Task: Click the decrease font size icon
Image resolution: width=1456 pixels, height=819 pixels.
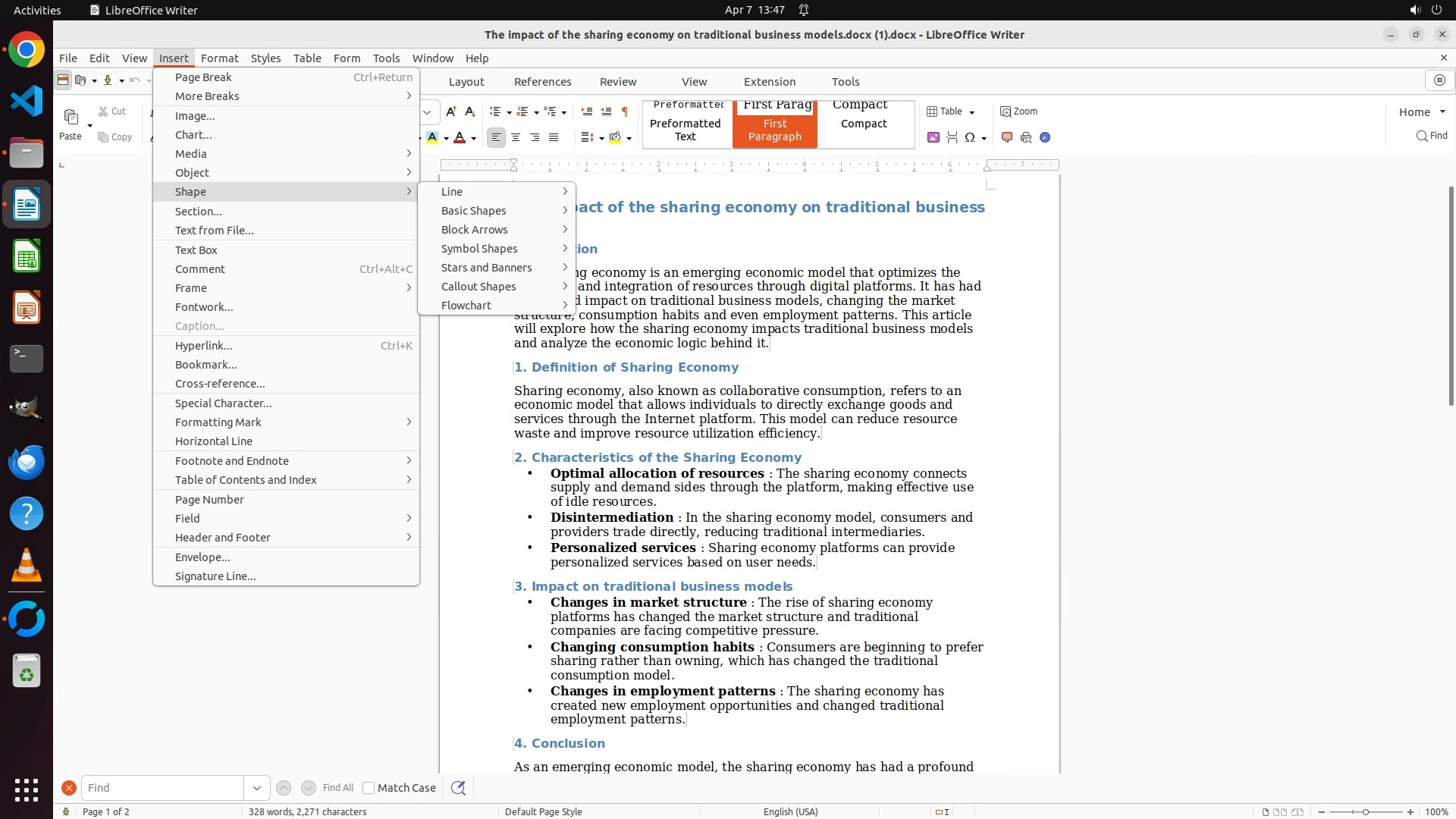Action: [470, 111]
